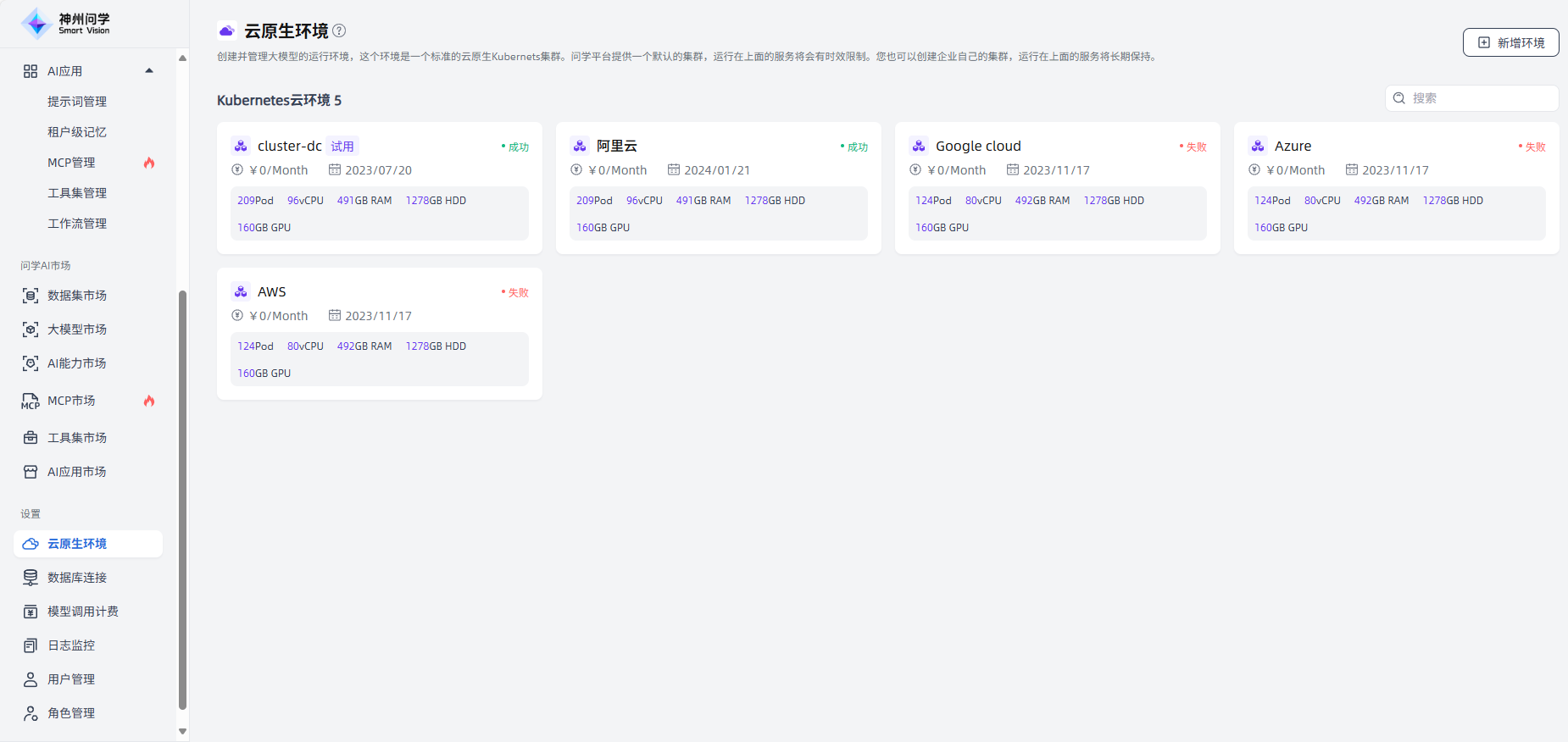Click the 成功 status on 阿里云 card
This screenshot has height=742, width=1568.
[x=854, y=147]
